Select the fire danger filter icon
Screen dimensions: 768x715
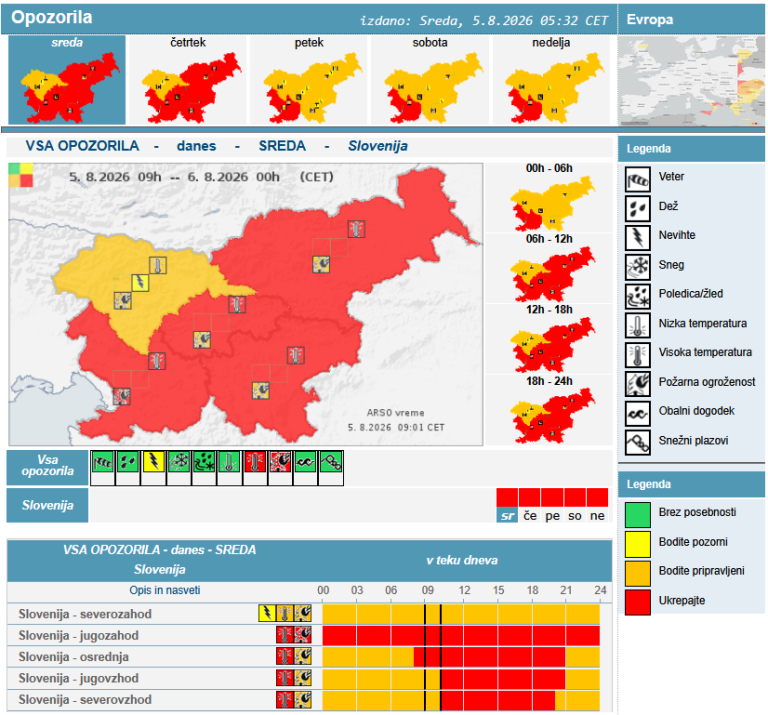pyautogui.click(x=280, y=462)
